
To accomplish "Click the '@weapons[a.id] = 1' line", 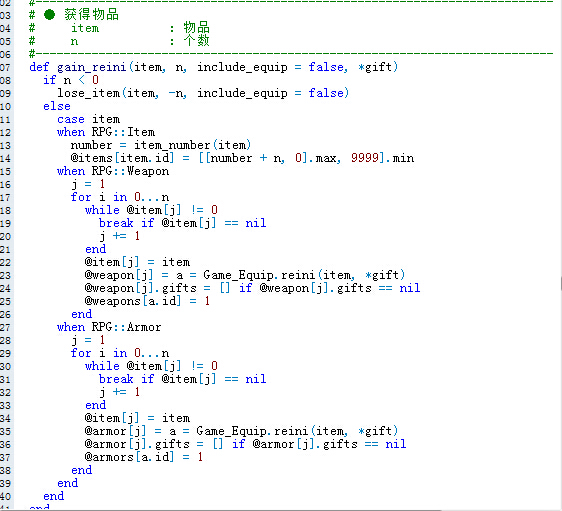I will pyautogui.click(x=147, y=301).
